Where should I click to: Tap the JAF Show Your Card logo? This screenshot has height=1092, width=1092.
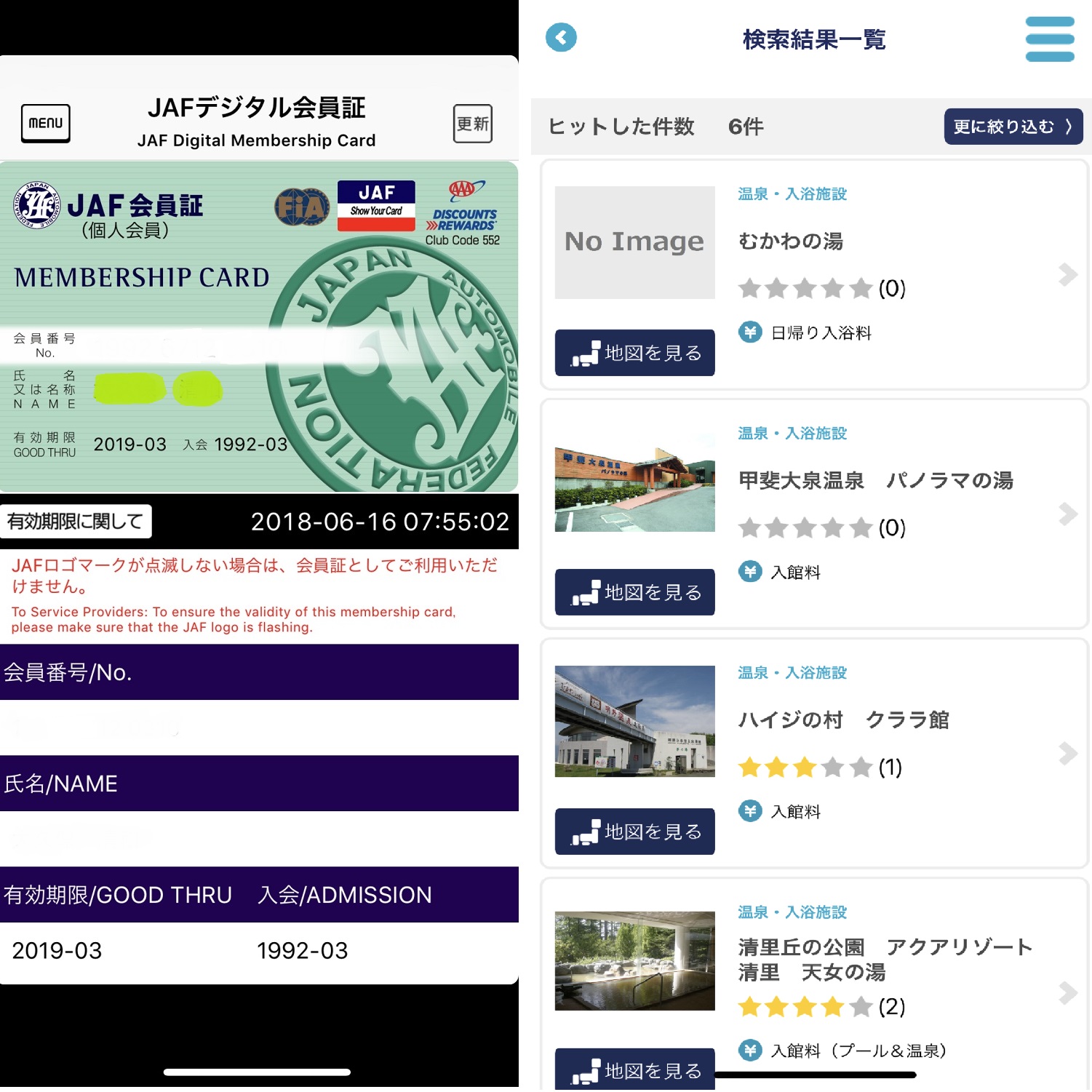point(376,206)
